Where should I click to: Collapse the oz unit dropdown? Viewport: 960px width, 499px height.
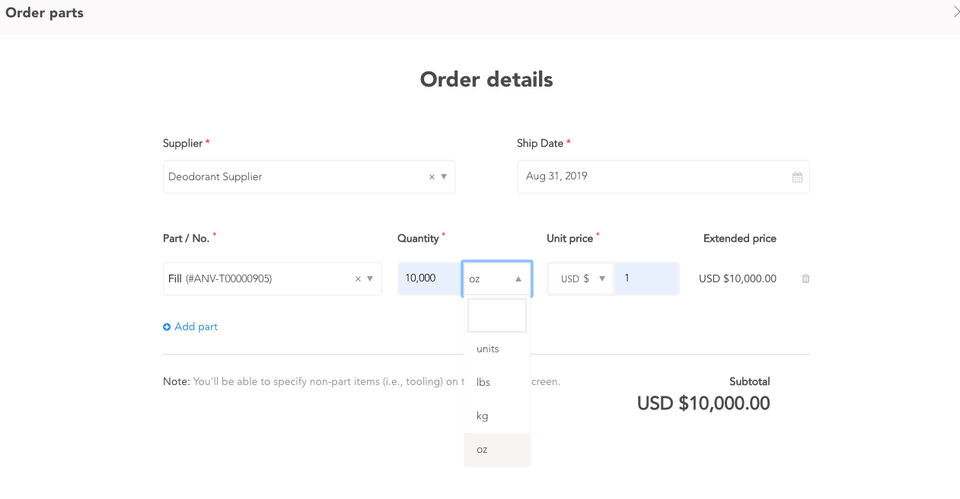point(518,279)
